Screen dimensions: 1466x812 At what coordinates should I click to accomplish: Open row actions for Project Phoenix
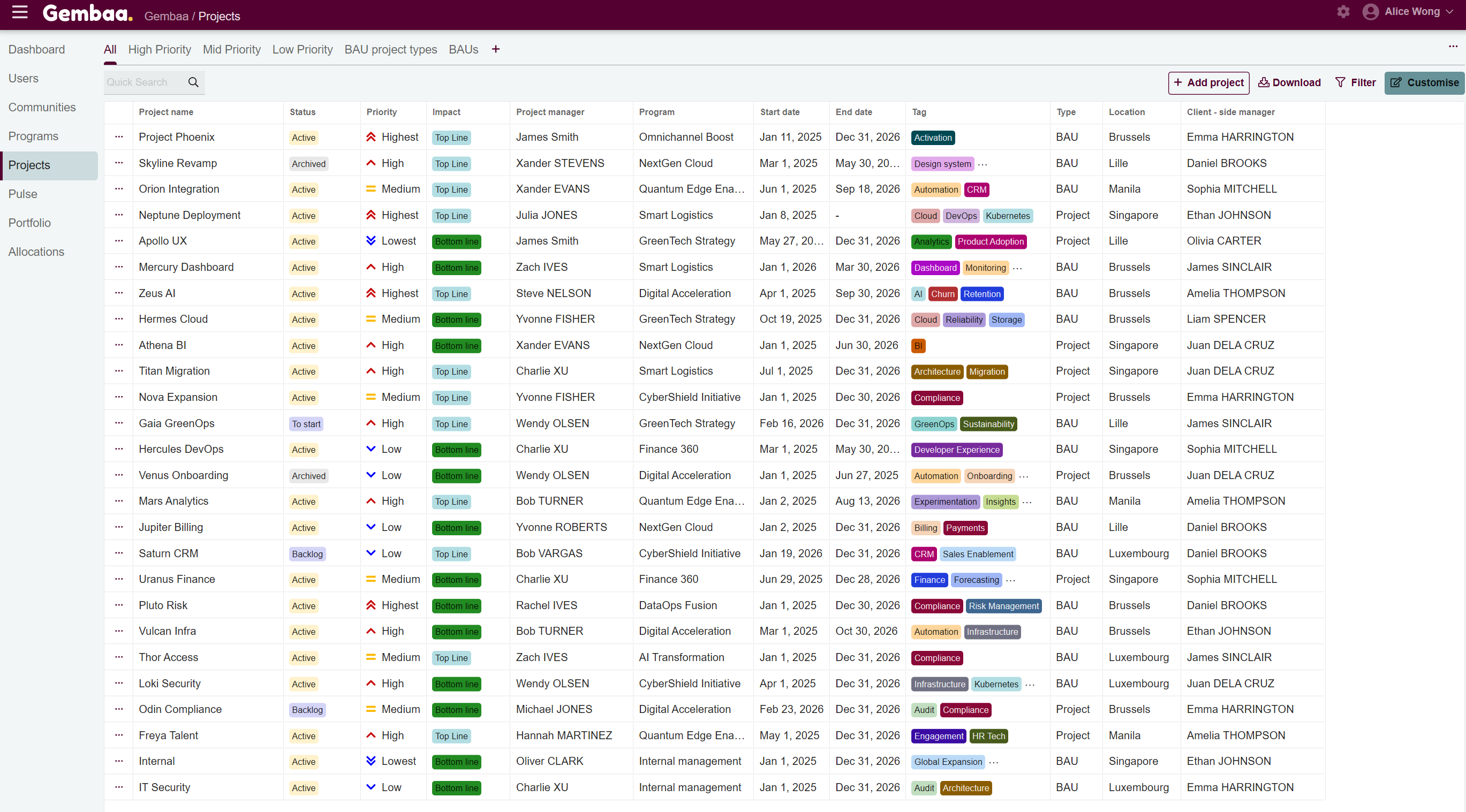pos(118,137)
